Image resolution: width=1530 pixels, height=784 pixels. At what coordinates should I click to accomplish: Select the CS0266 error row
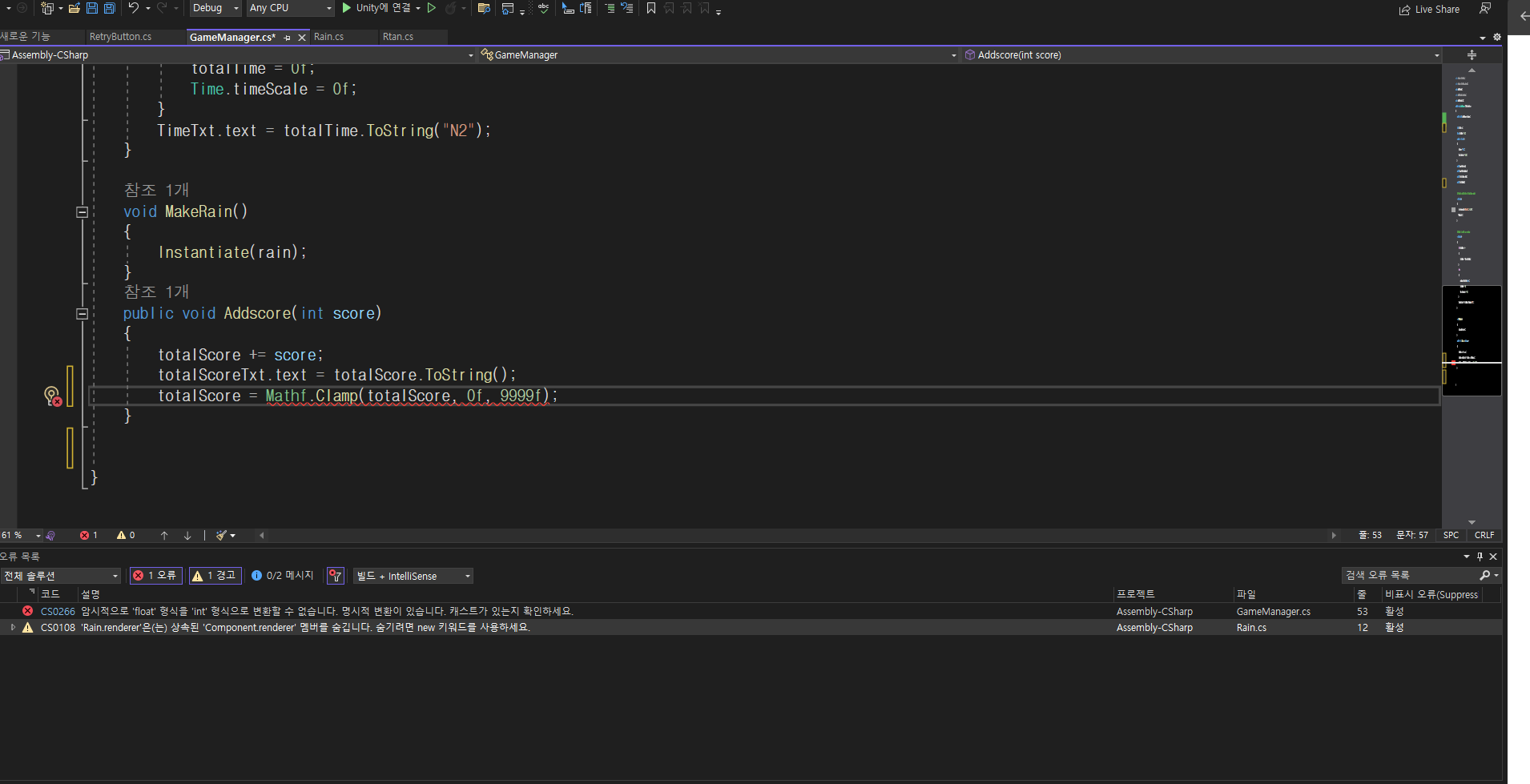coord(751,612)
